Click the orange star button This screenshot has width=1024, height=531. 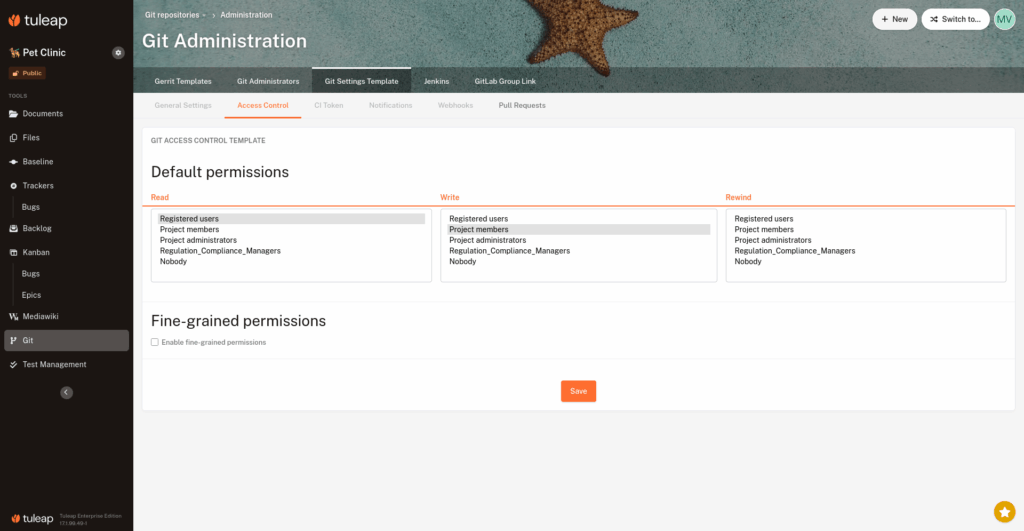[x=1004, y=511]
